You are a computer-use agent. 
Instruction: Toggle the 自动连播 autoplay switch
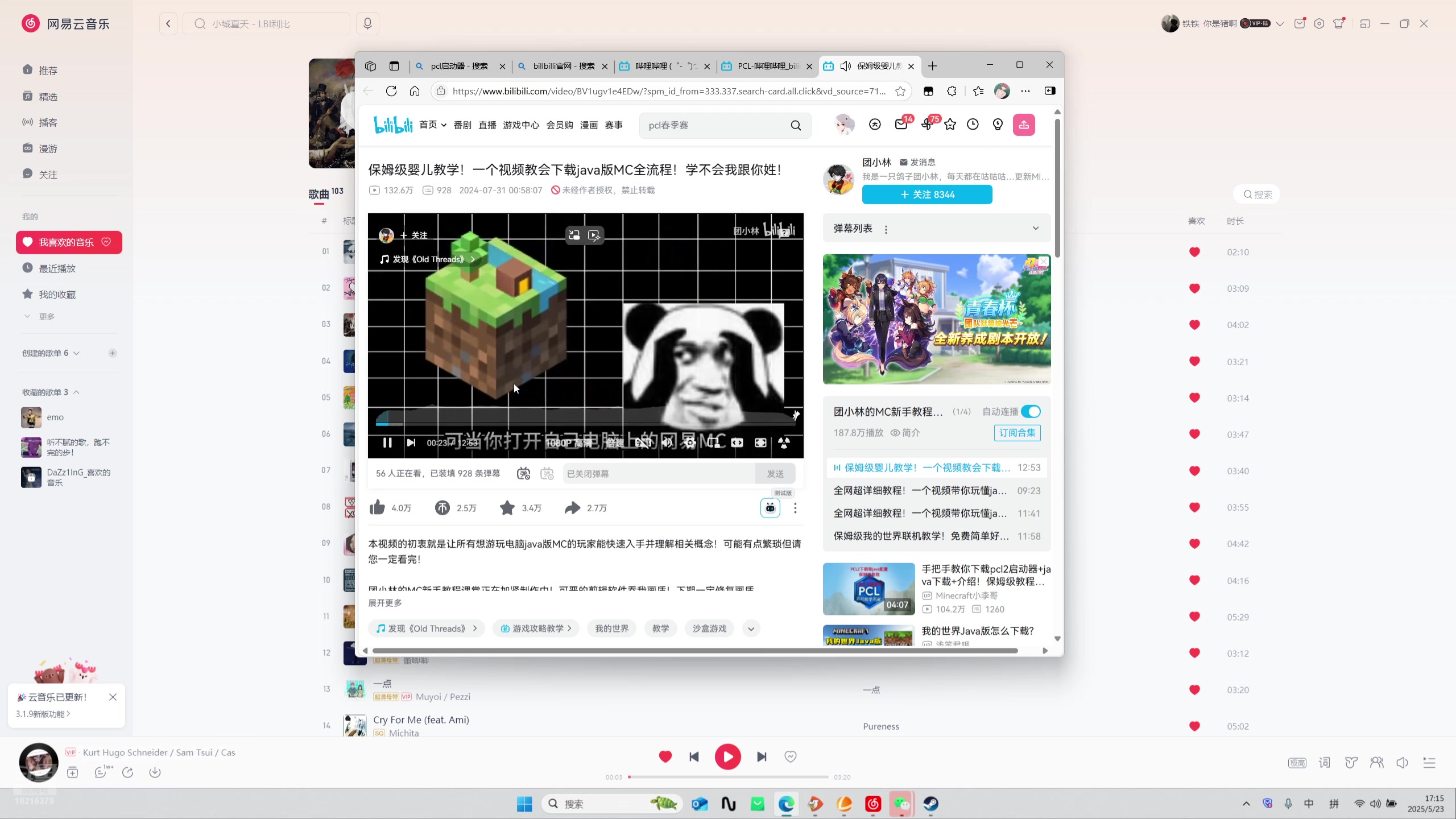tap(1031, 411)
